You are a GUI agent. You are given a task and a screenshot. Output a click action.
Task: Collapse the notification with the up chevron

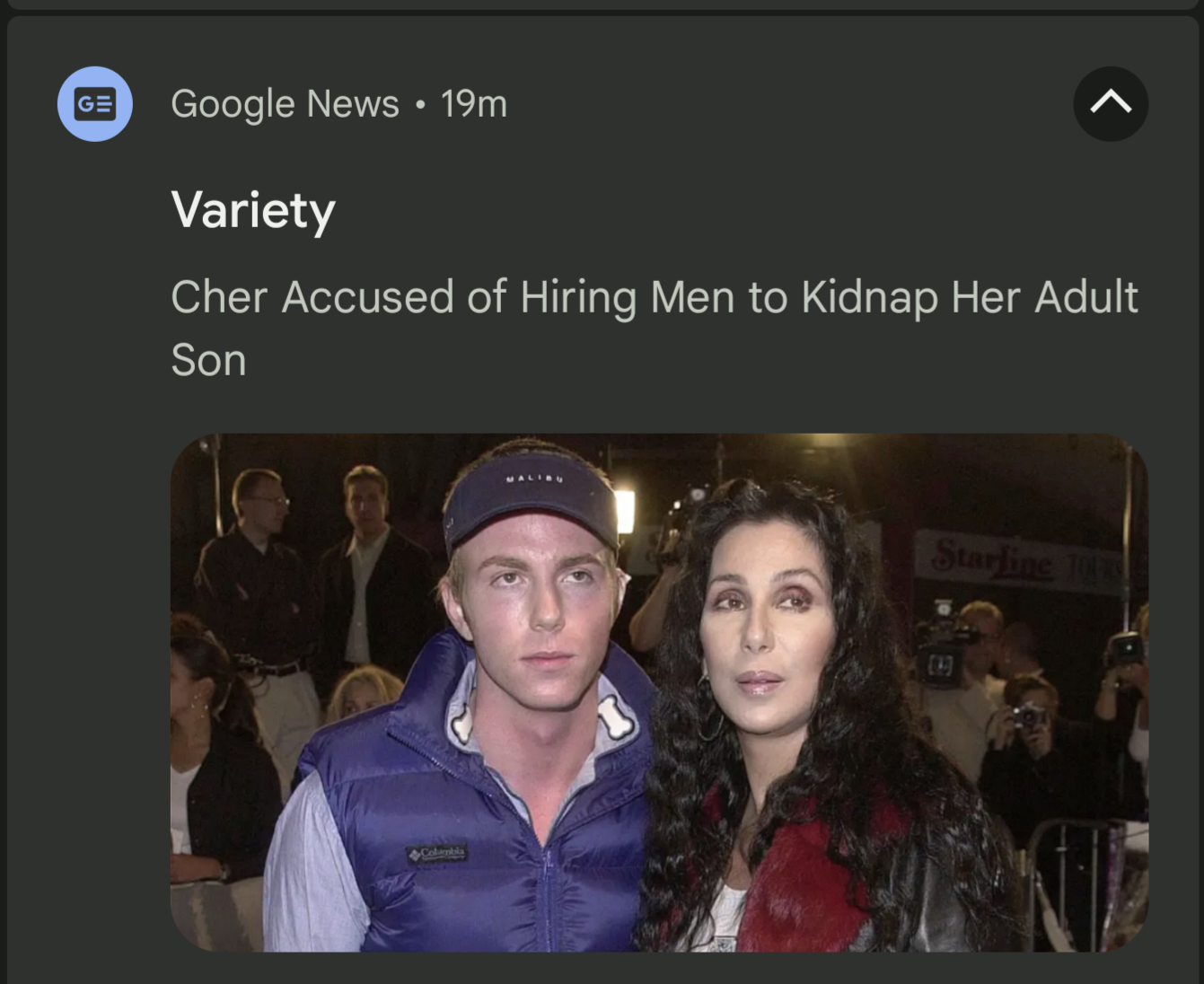click(x=1110, y=104)
